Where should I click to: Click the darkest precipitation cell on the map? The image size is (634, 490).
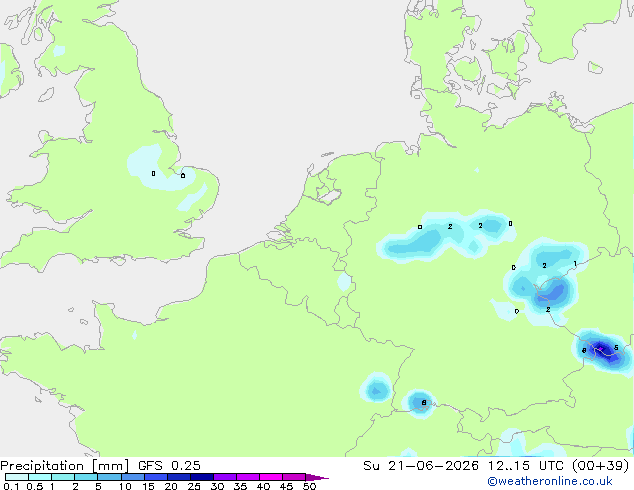pos(601,348)
